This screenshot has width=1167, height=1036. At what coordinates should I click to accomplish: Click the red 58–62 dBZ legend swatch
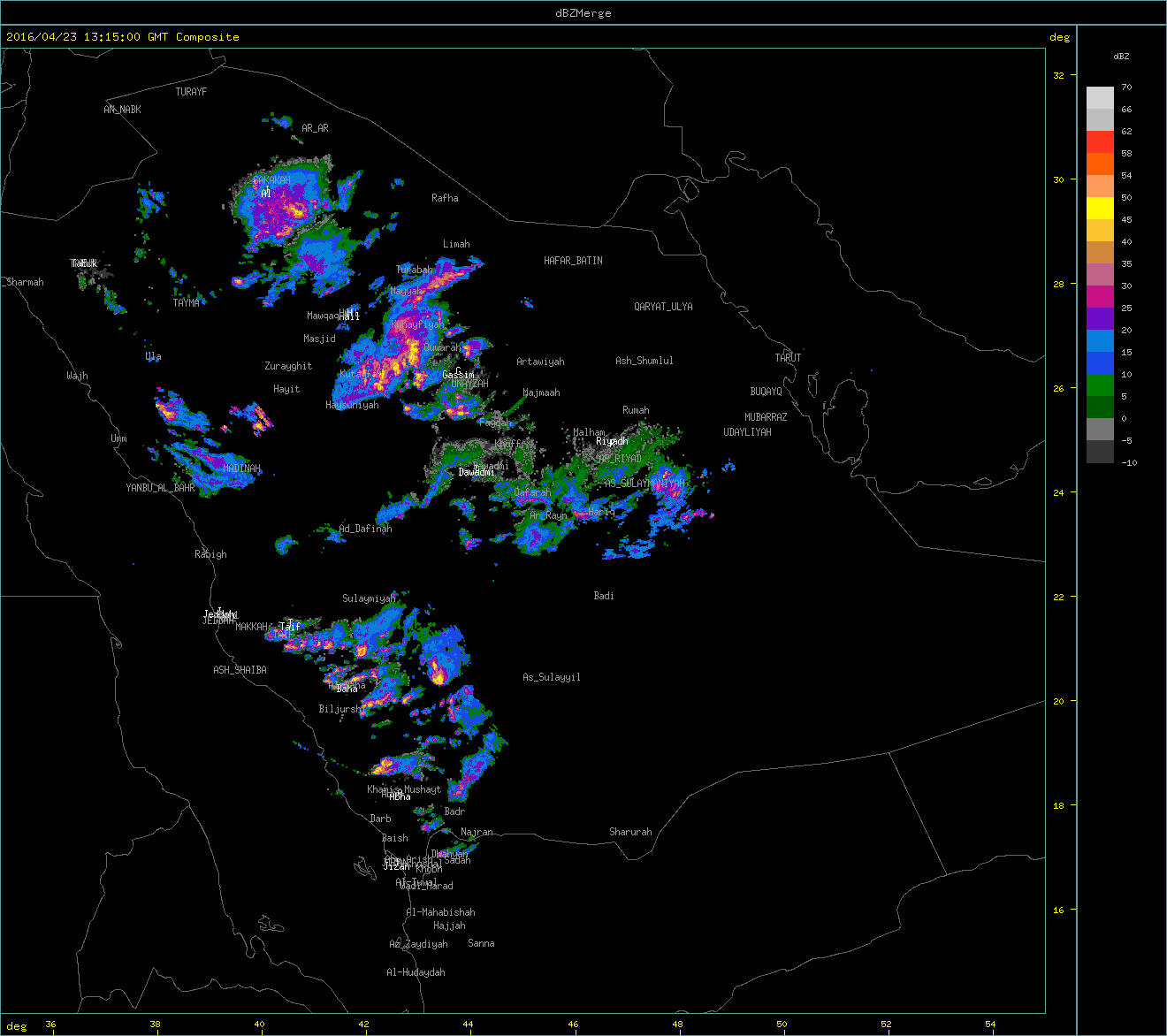click(1100, 141)
